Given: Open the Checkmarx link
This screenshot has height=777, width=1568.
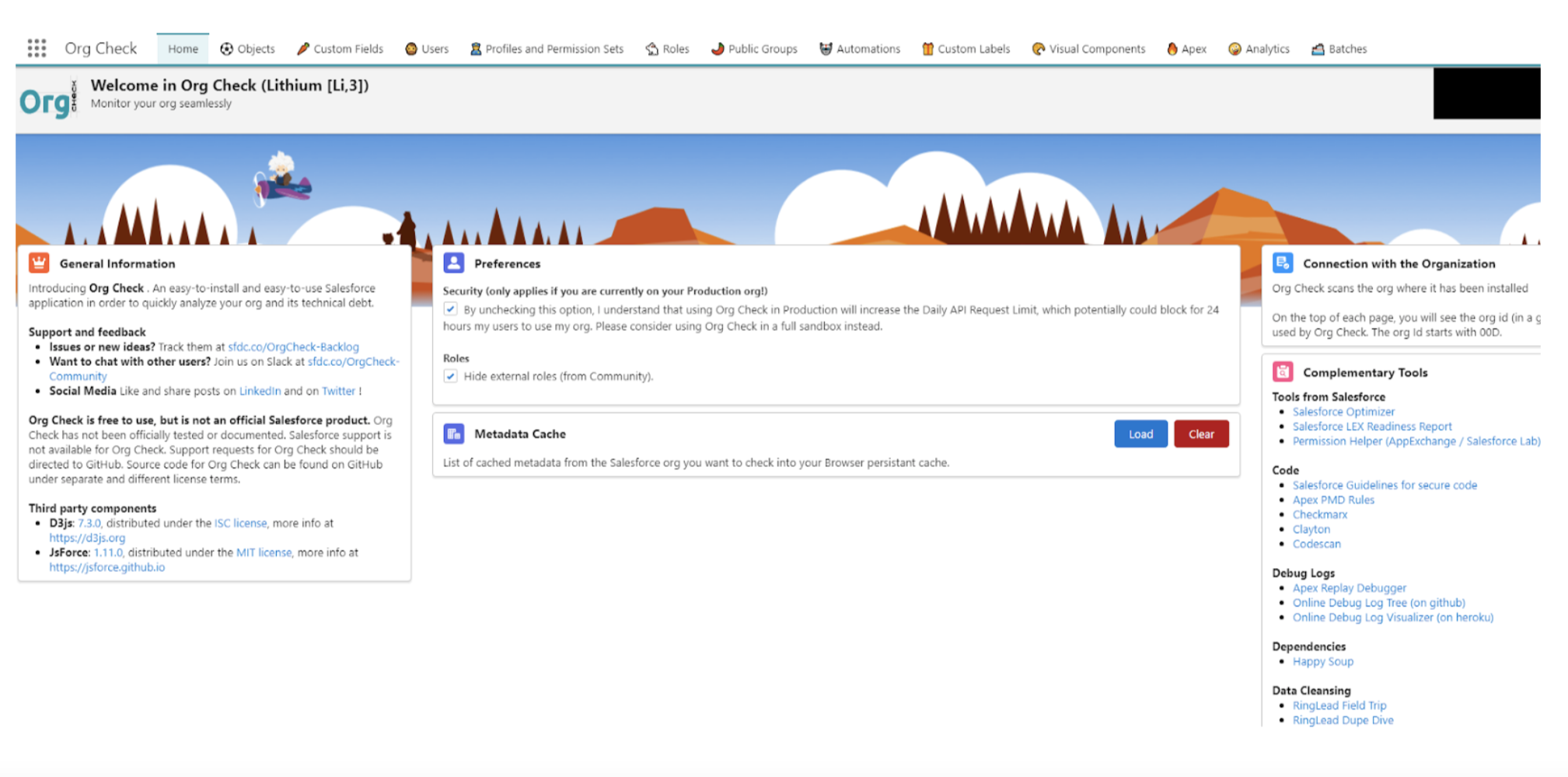Looking at the screenshot, I should point(1320,514).
